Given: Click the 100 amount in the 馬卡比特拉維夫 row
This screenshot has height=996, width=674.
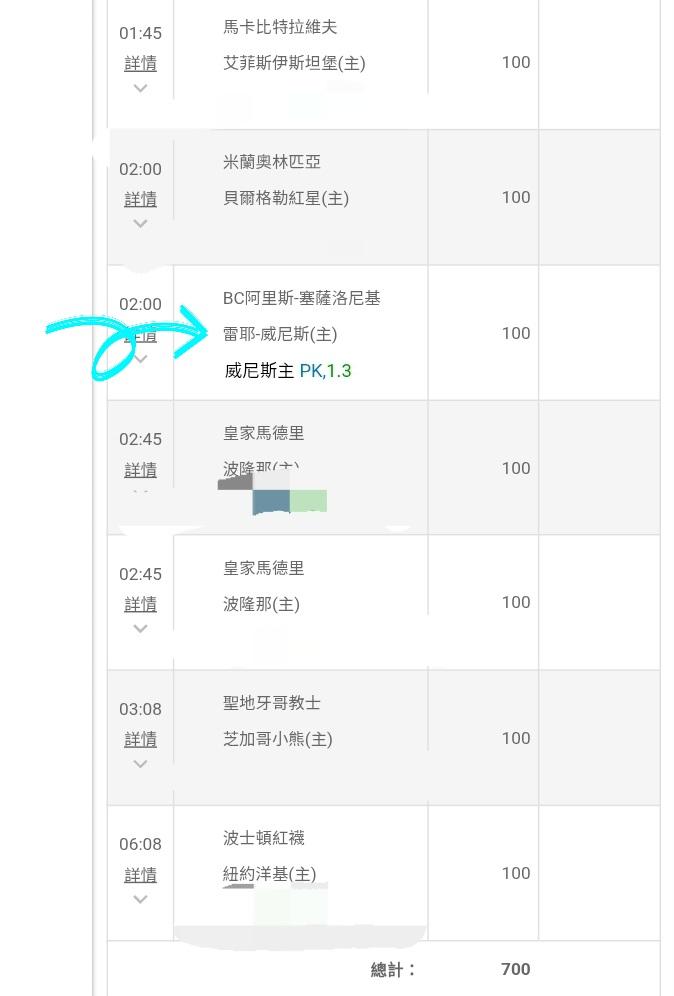Looking at the screenshot, I should pyautogui.click(x=516, y=62).
